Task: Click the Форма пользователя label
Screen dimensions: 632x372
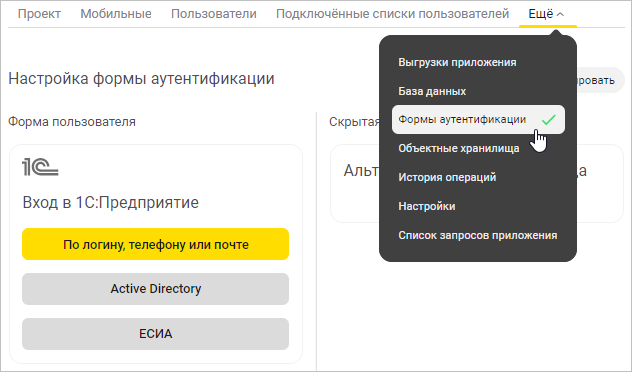Action: [x=72, y=122]
